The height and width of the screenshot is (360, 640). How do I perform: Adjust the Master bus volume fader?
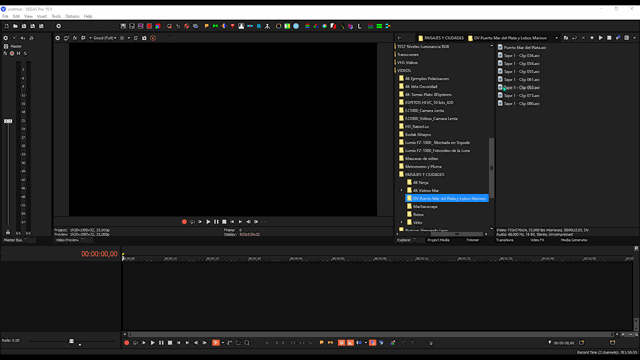[x=8, y=121]
